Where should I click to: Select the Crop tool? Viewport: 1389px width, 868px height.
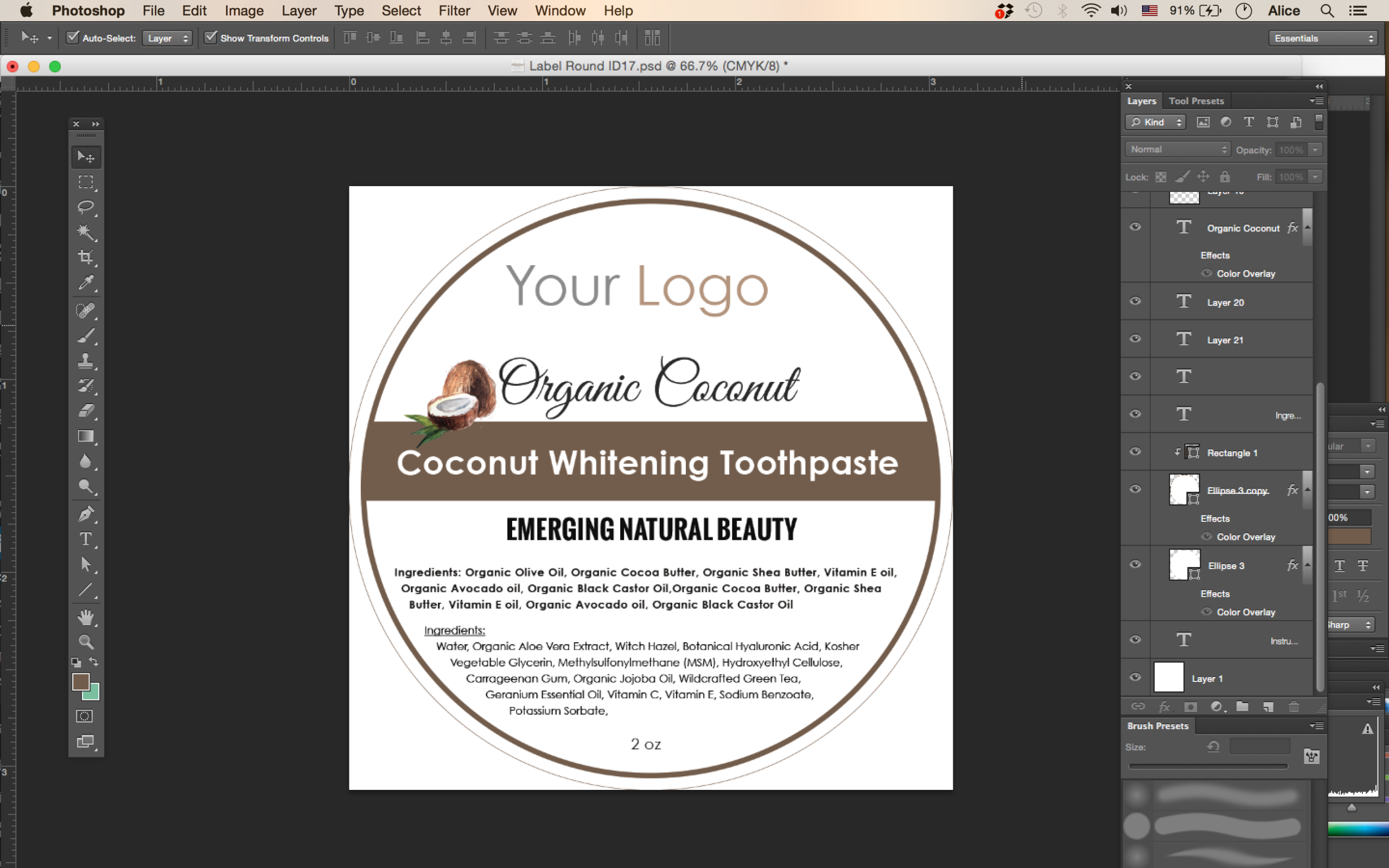point(86,257)
